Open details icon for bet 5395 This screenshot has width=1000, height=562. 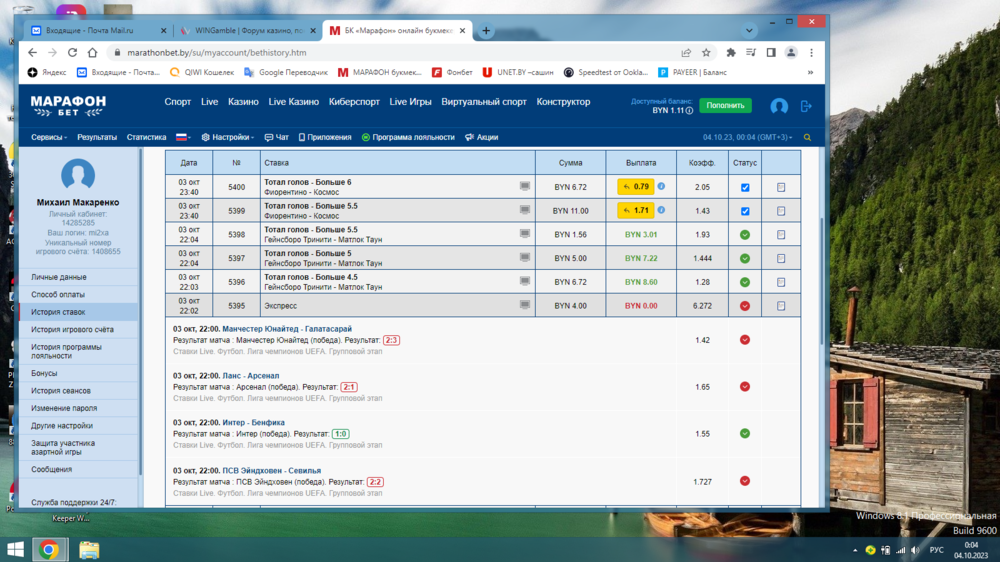(781, 306)
